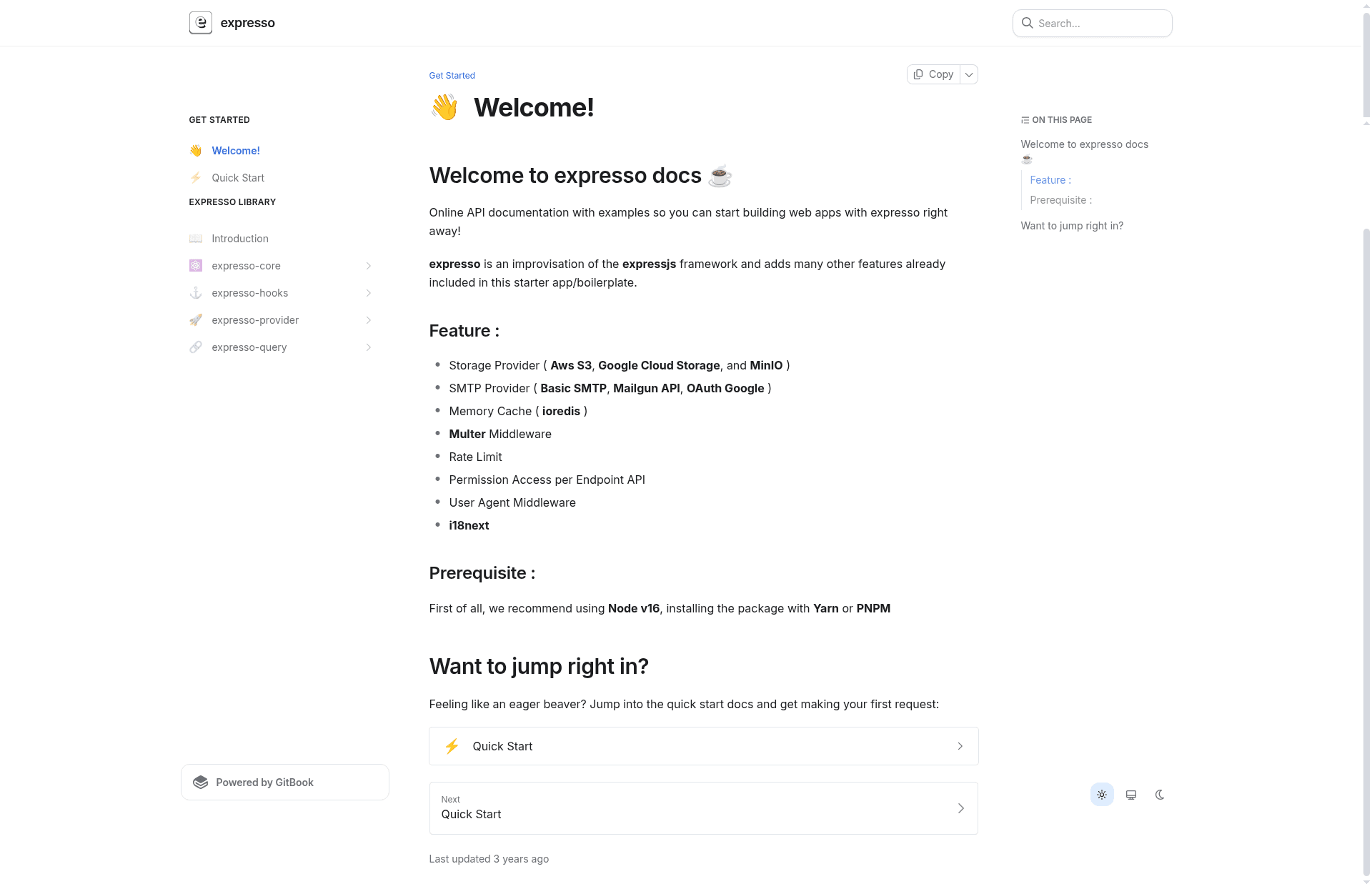
Task: Click the Permission Access per Endpoint API item
Action: [547, 480]
